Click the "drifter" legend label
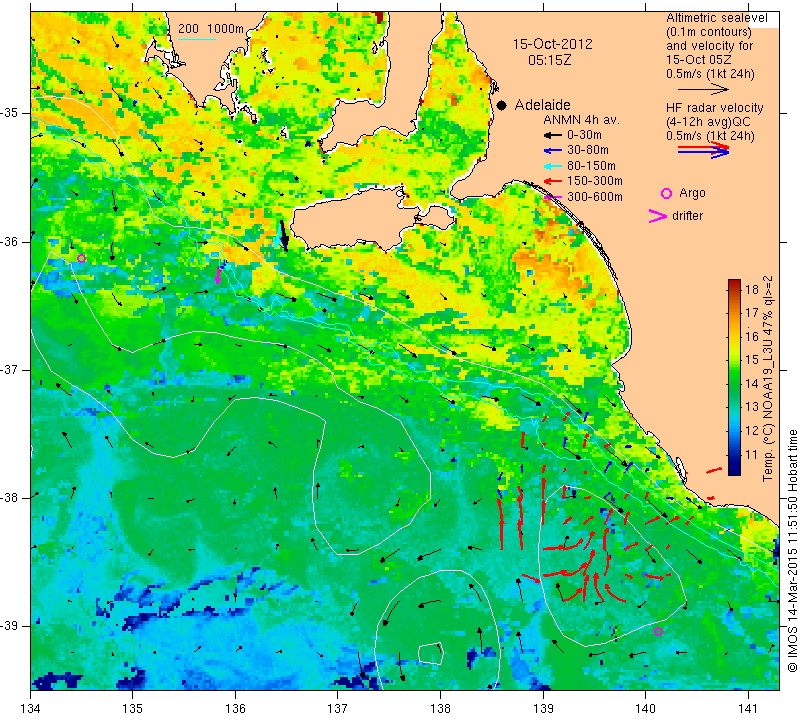Image resolution: width=800 pixels, height=720 pixels. click(x=687, y=215)
